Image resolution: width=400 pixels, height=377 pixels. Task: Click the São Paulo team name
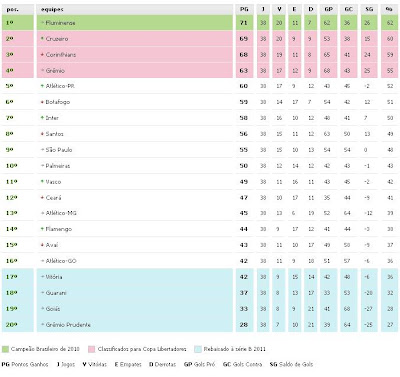[59, 150]
